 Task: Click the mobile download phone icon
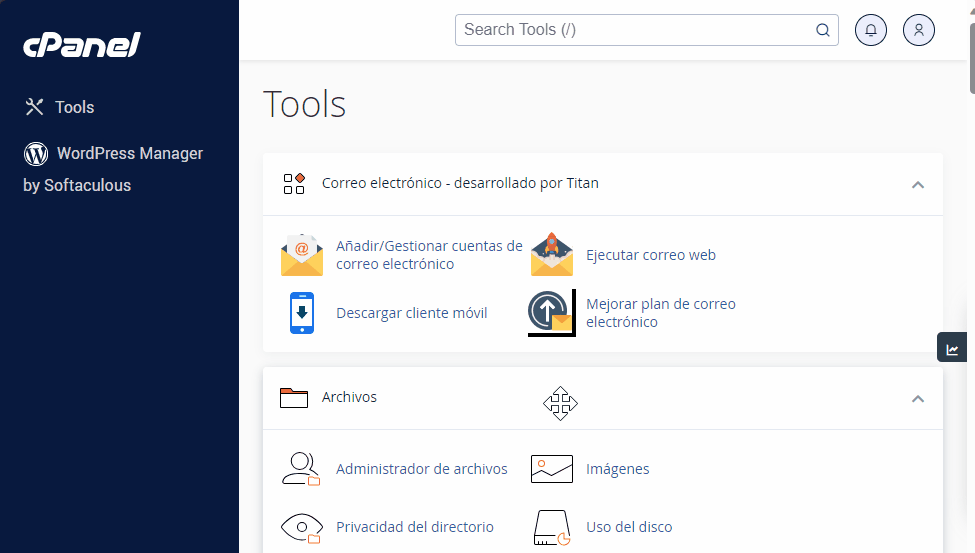pyautogui.click(x=302, y=313)
